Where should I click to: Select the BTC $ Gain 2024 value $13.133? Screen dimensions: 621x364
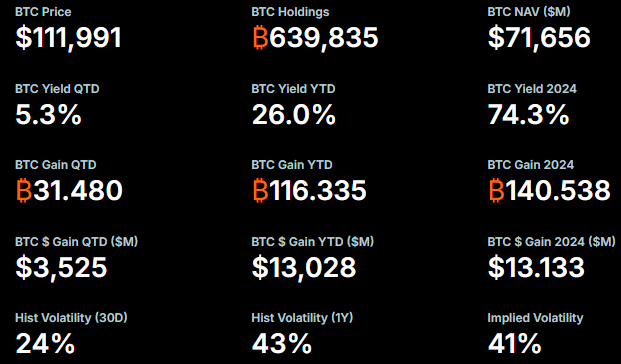click(x=536, y=267)
